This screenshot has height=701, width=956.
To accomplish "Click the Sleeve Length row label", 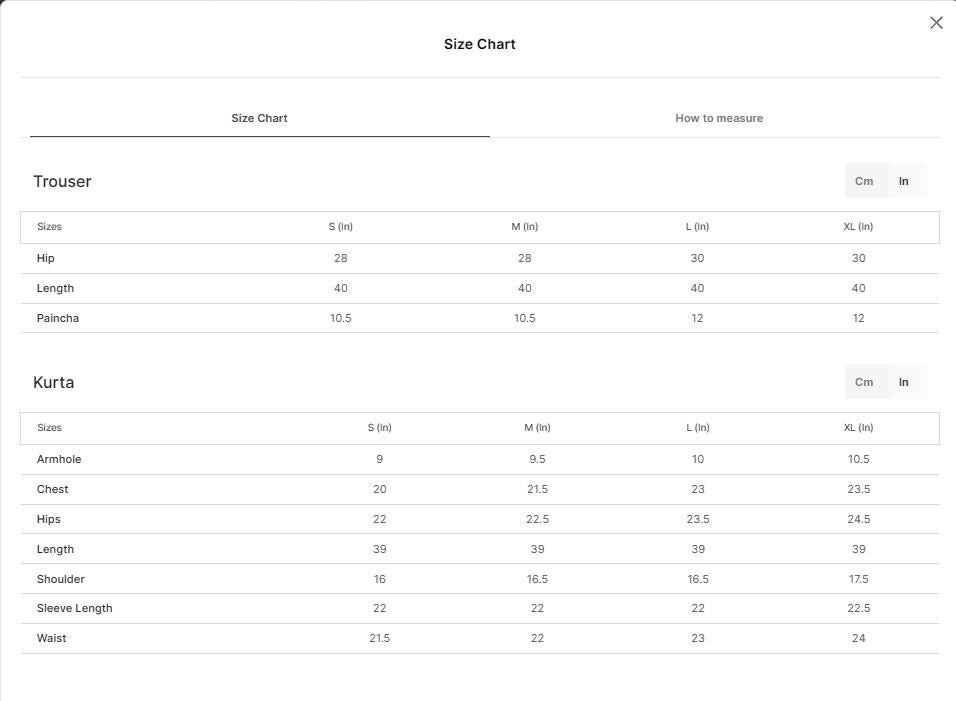I will pyautogui.click(x=74, y=608).
